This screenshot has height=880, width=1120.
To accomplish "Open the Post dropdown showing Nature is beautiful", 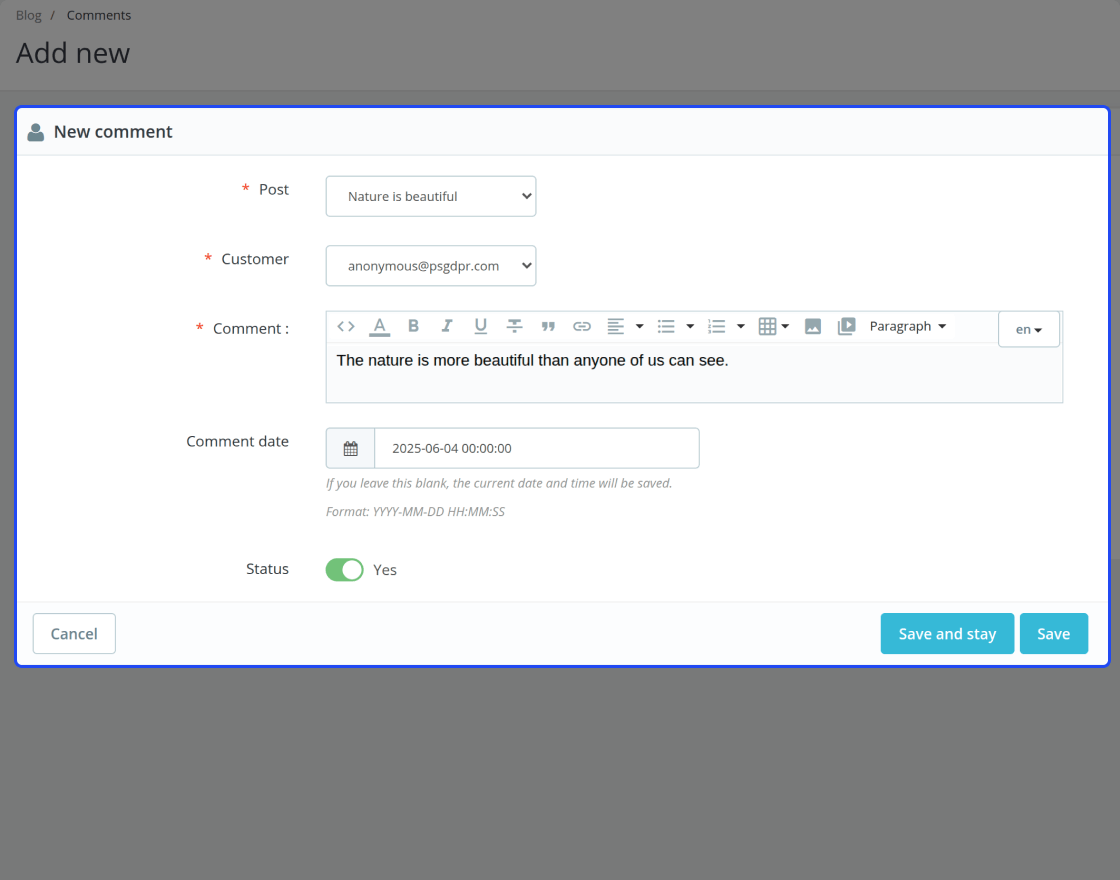I will [x=431, y=196].
